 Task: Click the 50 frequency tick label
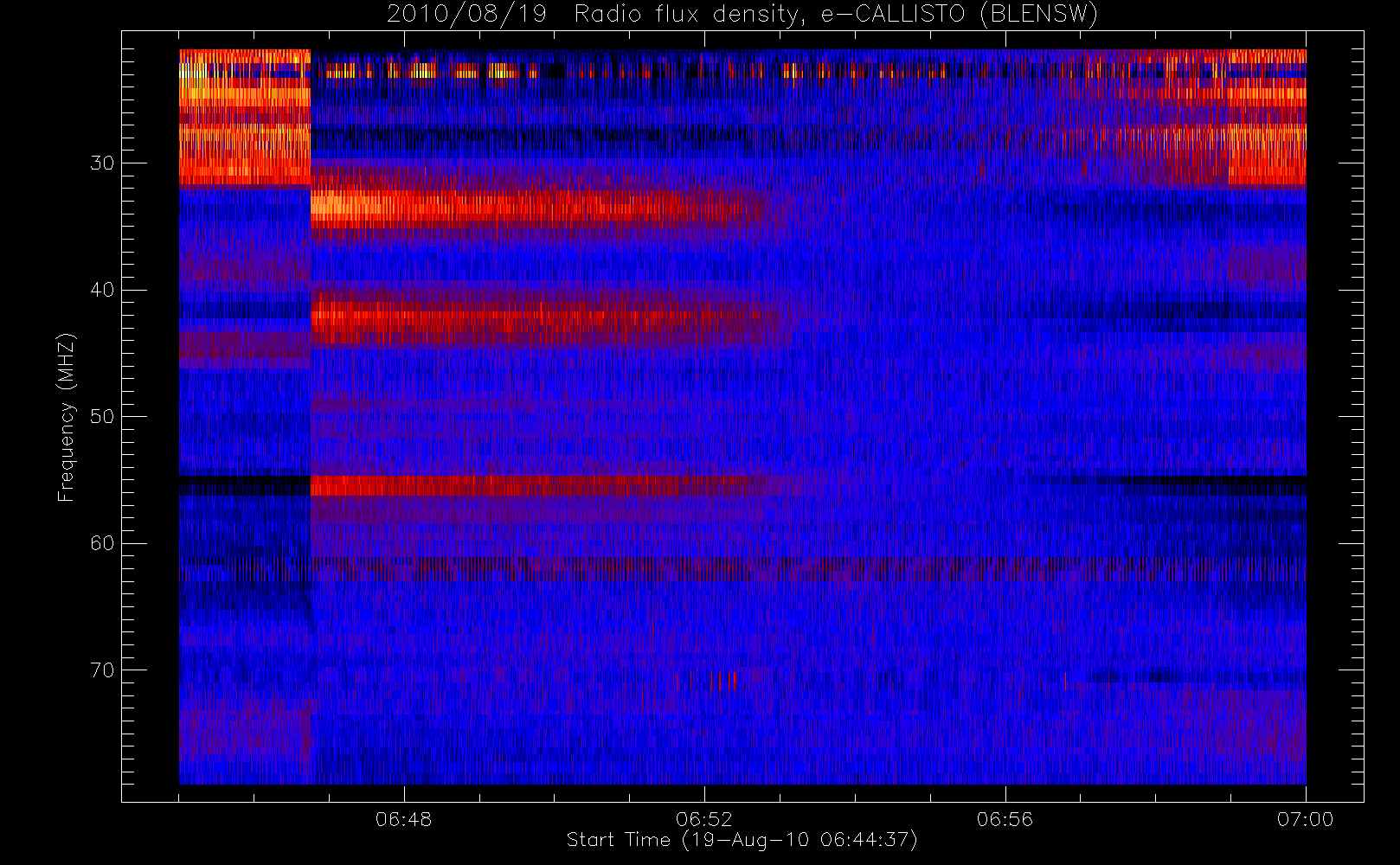pos(102,416)
